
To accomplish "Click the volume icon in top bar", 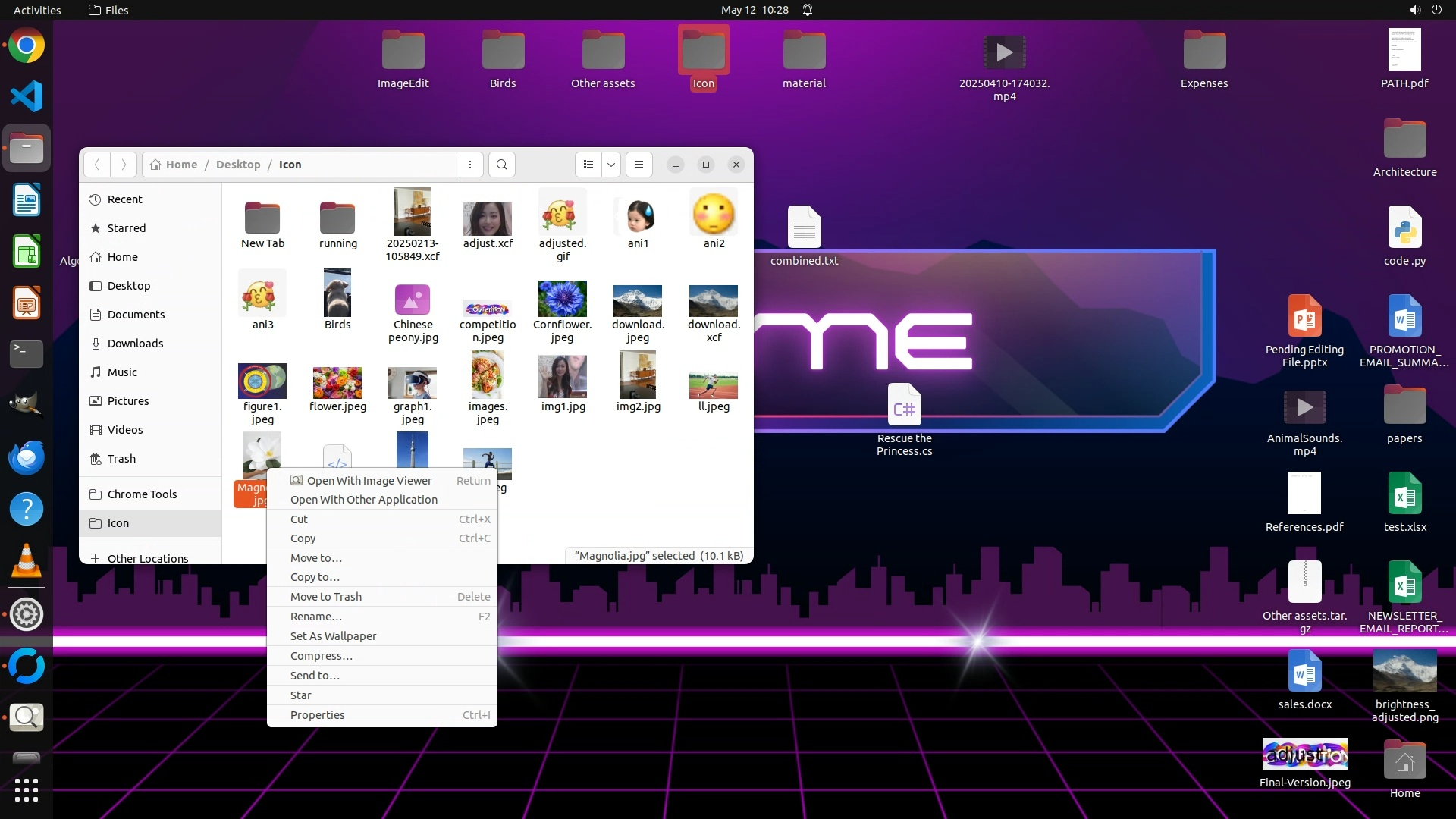I will pyautogui.click(x=1414, y=10).
